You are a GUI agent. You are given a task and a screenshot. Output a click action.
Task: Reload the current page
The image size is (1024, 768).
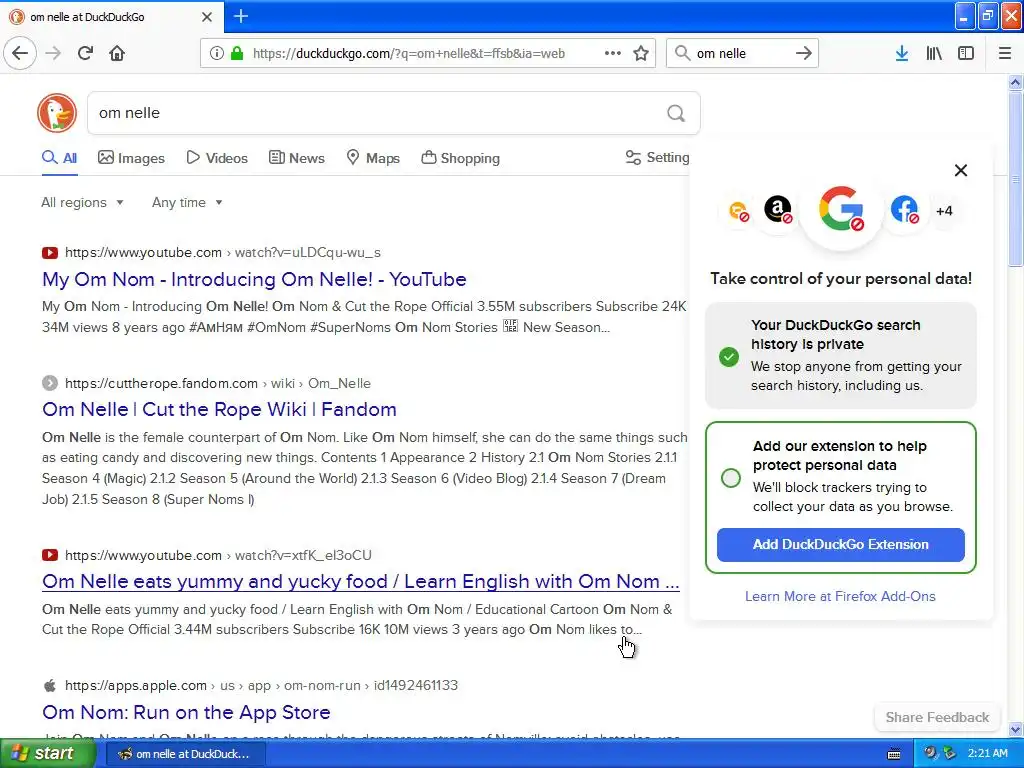tap(85, 53)
